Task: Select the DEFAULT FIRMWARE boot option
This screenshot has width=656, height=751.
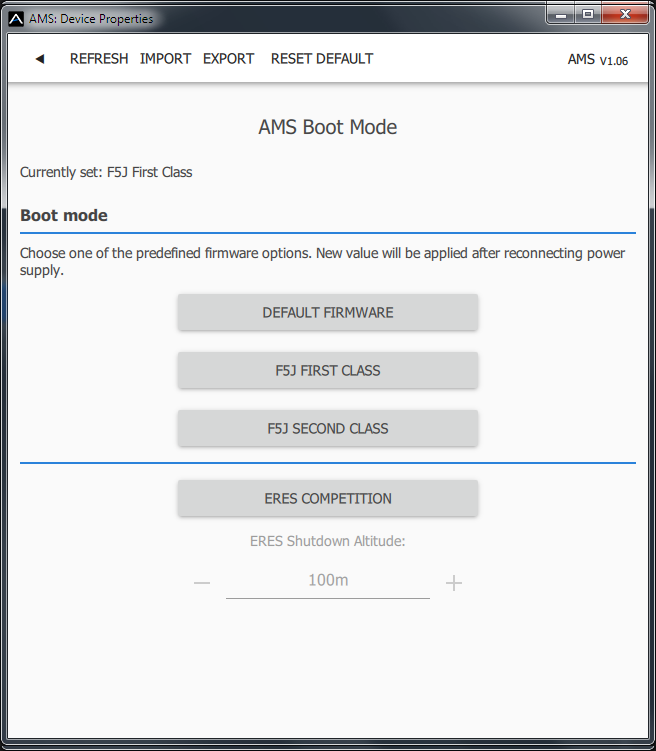Action: tap(328, 313)
